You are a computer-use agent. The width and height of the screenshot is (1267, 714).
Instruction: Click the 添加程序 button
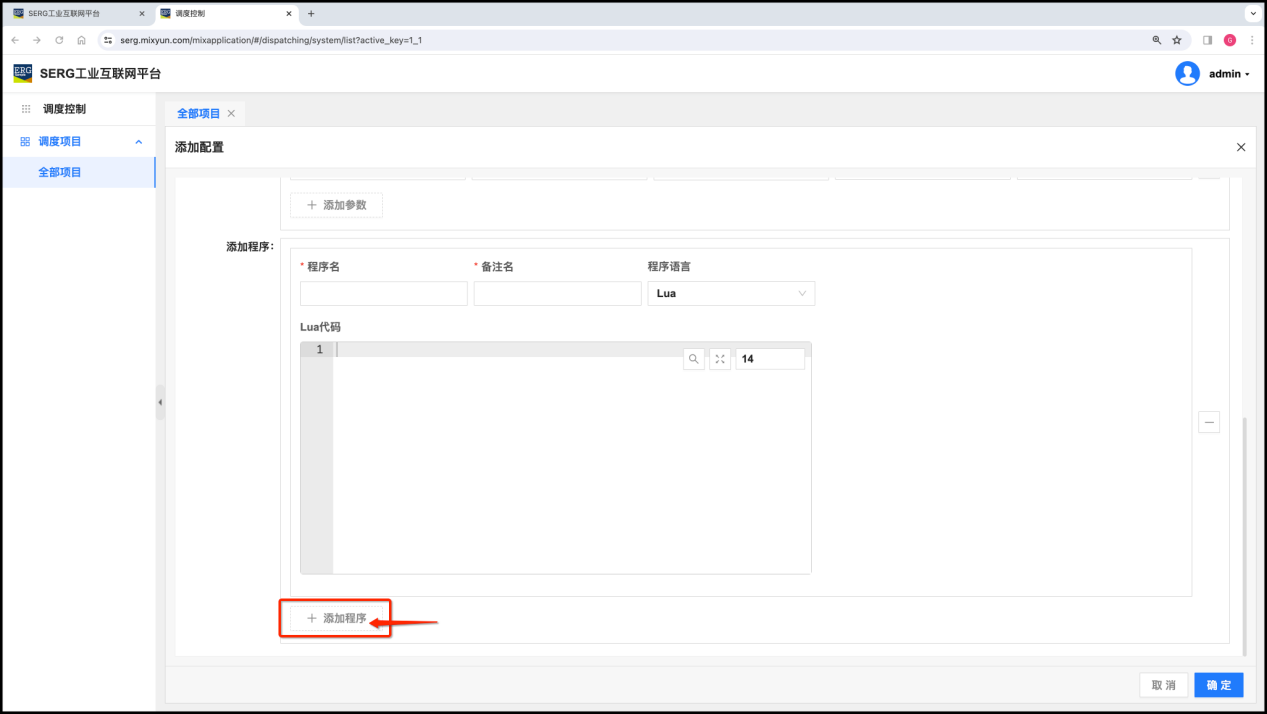click(x=336, y=618)
